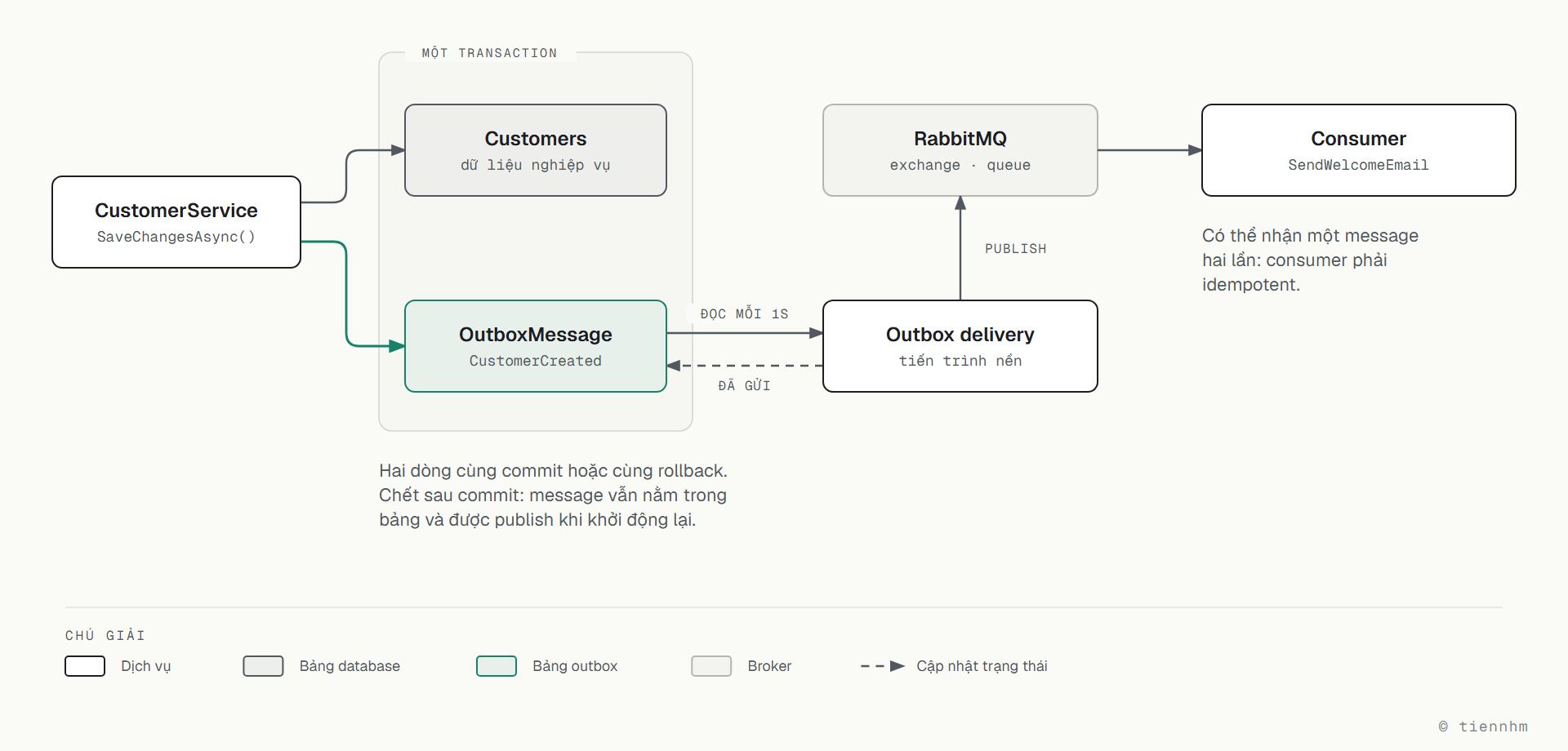
Task: Click 'Cập nhật trạng thái' legend label
Action: pos(982,666)
